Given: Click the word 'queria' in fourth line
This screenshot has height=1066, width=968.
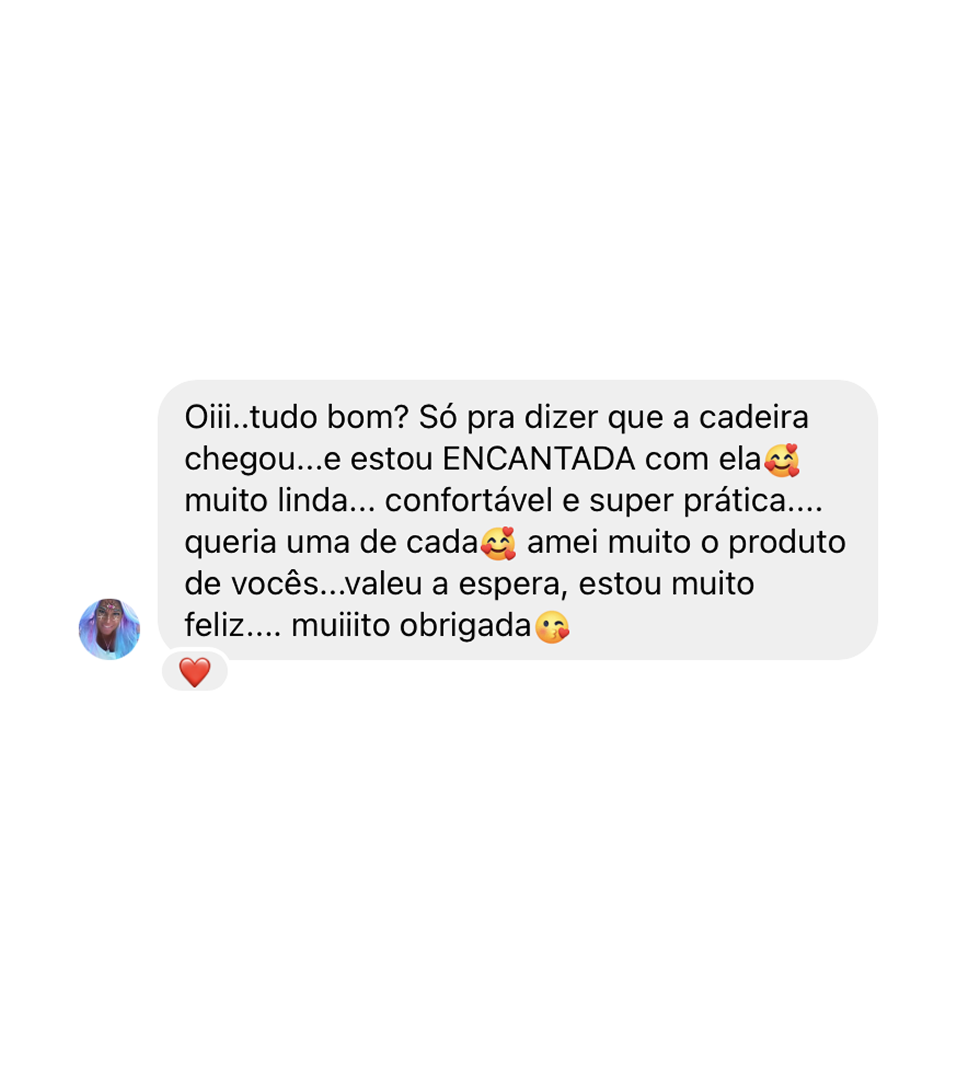Looking at the screenshot, I should (x=230, y=543).
